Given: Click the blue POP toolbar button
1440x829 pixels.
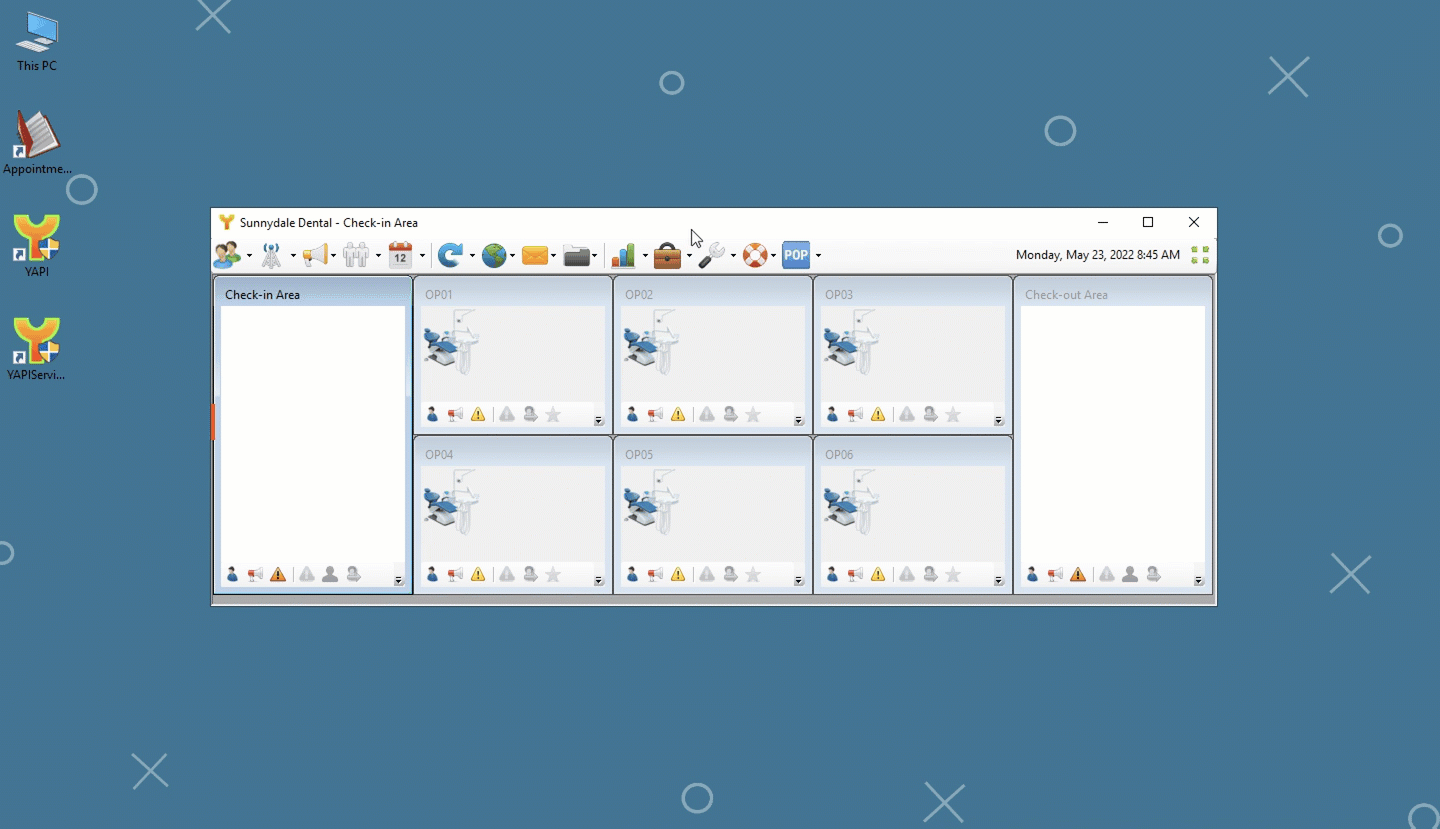Looking at the screenshot, I should tap(796, 255).
